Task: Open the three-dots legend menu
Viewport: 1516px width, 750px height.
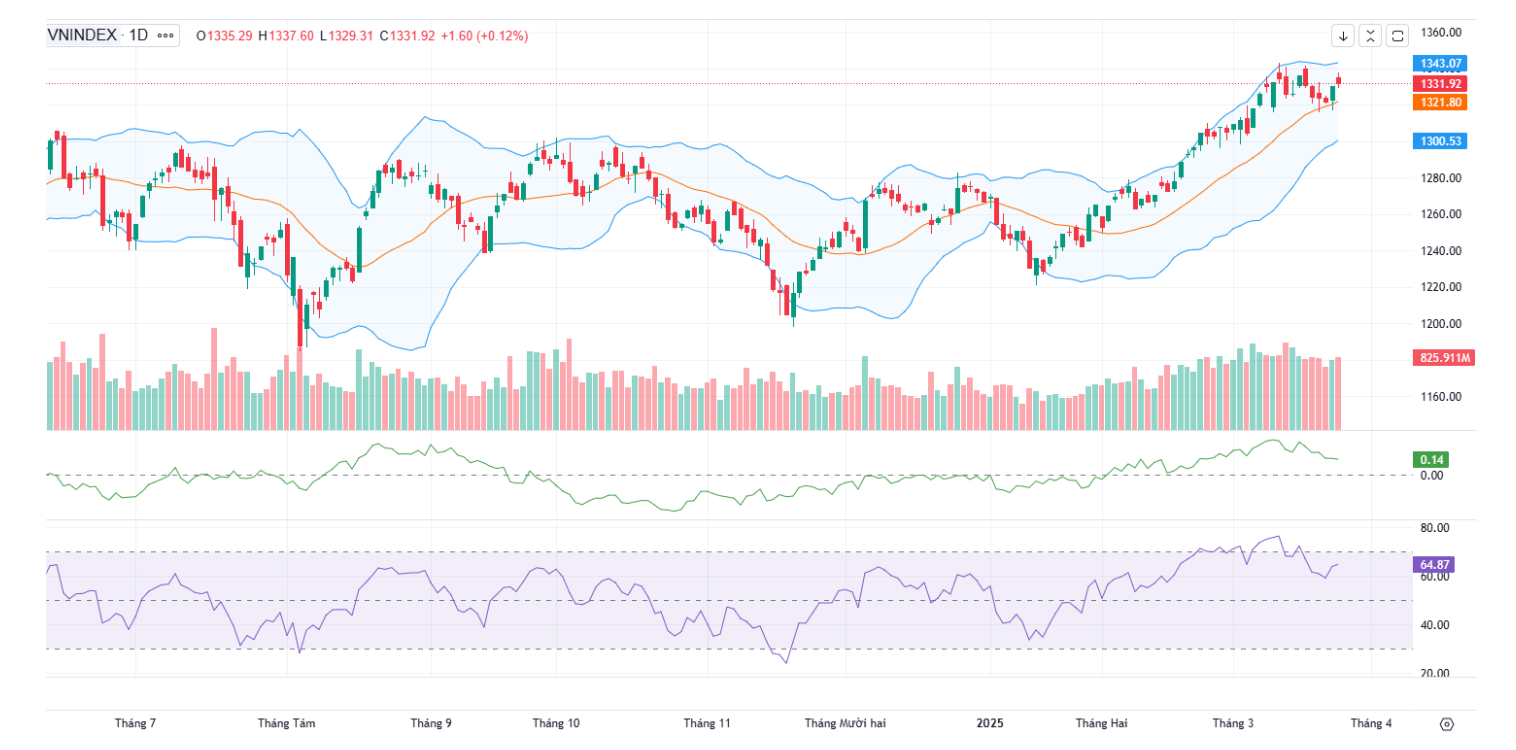Action: (166, 36)
